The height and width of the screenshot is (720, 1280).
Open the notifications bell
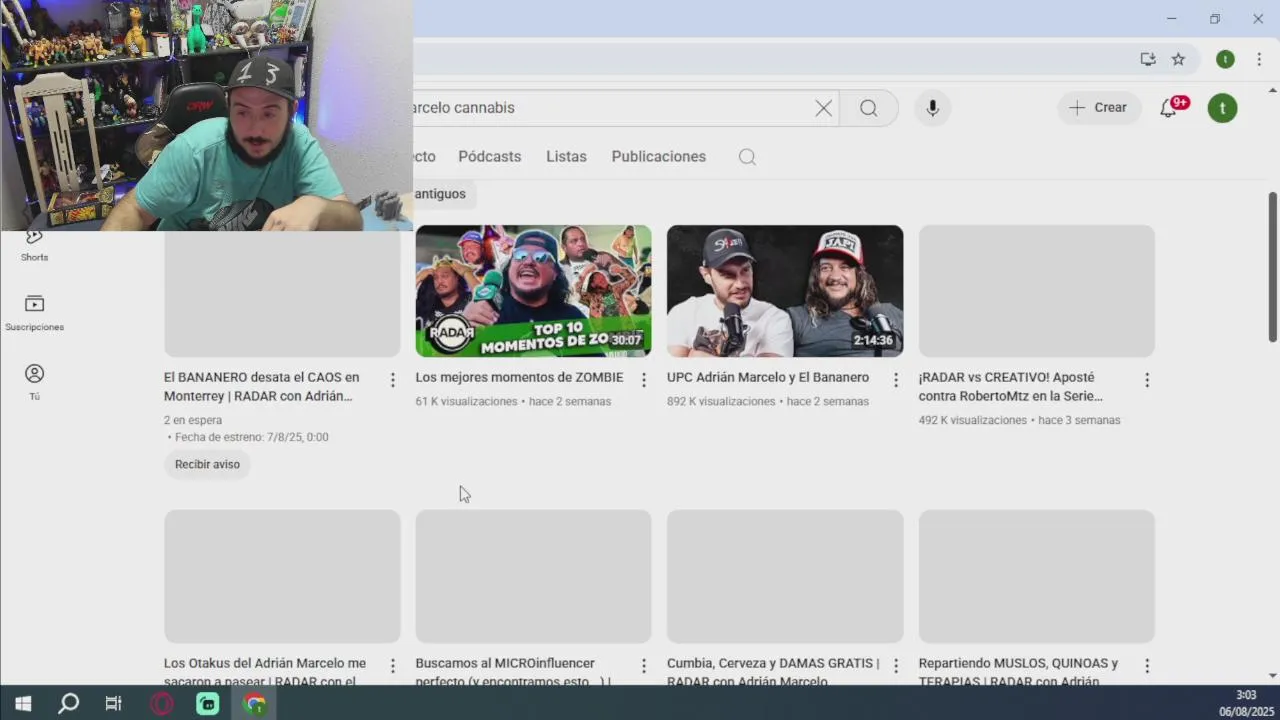[x=1170, y=107]
